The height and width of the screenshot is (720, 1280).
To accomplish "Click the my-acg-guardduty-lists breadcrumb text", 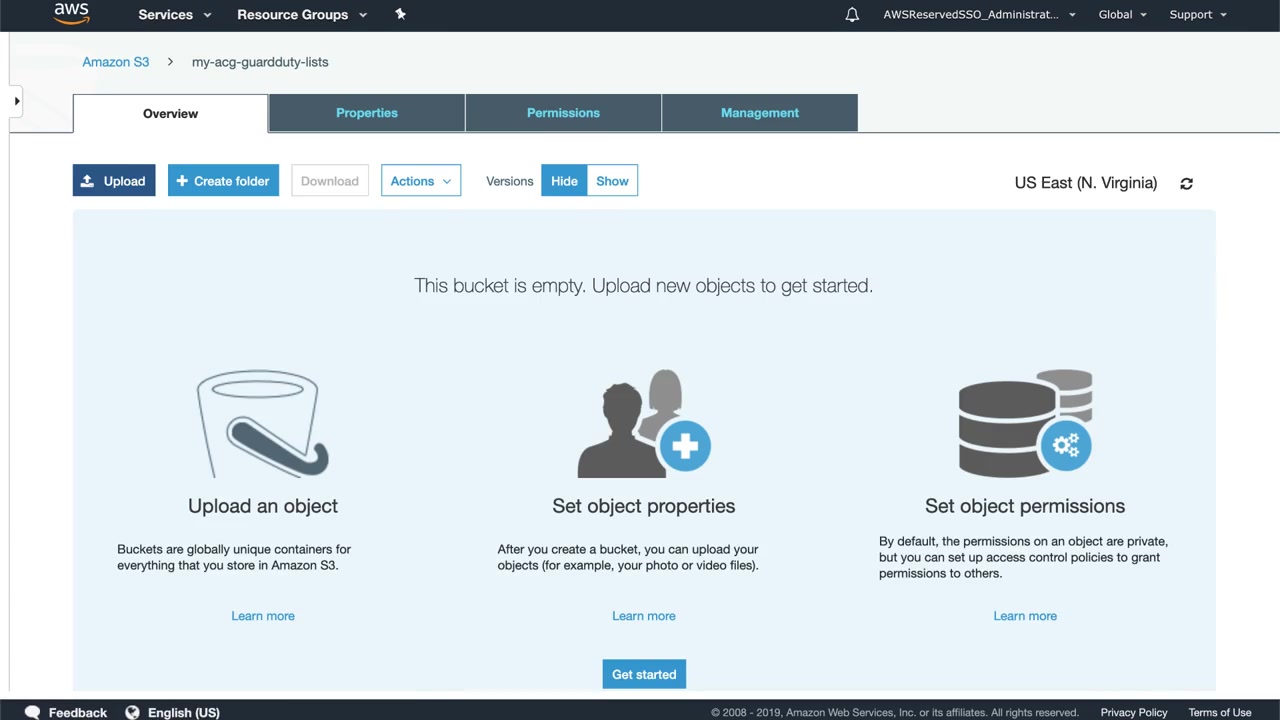I will (x=260, y=62).
